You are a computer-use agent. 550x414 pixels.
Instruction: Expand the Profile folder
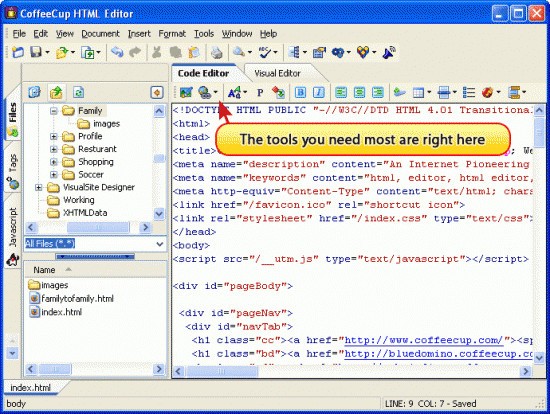pyautogui.click(x=54, y=136)
